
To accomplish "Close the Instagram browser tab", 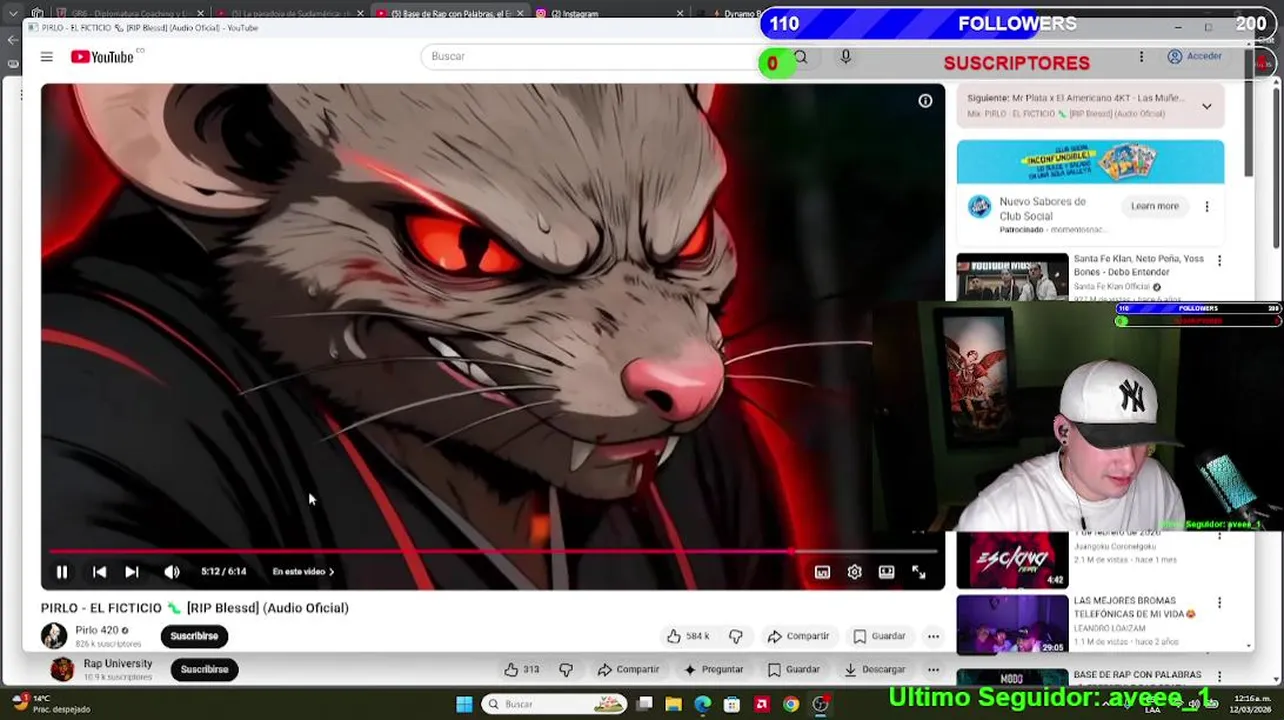I will click(x=680, y=13).
